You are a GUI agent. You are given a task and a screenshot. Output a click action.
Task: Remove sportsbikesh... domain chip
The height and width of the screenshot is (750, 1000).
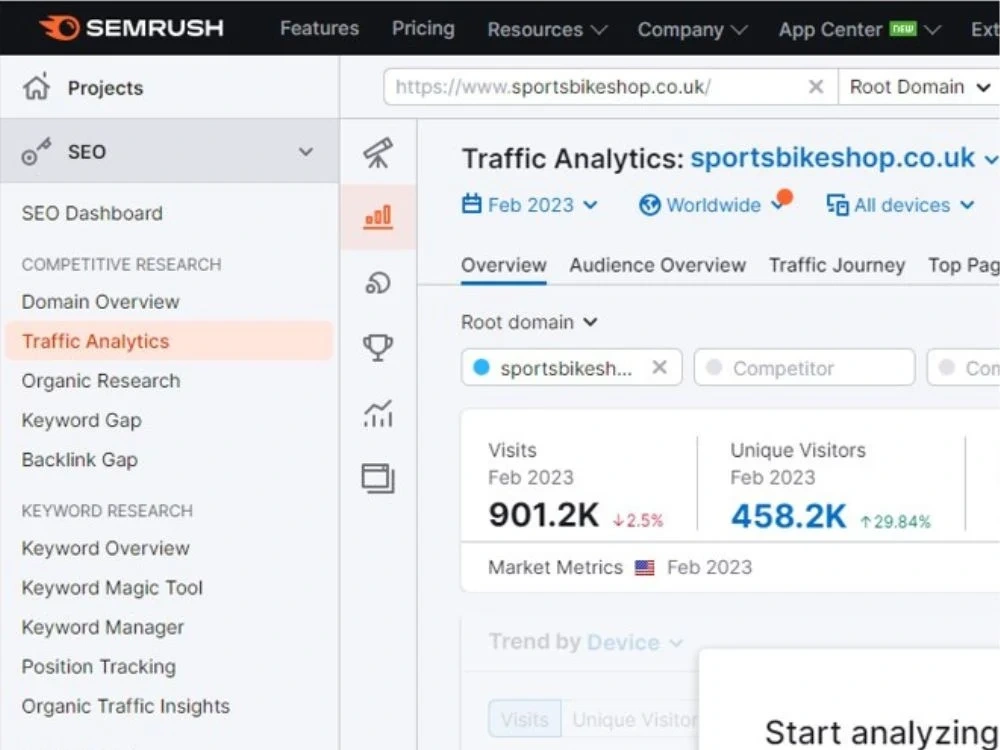click(x=660, y=367)
